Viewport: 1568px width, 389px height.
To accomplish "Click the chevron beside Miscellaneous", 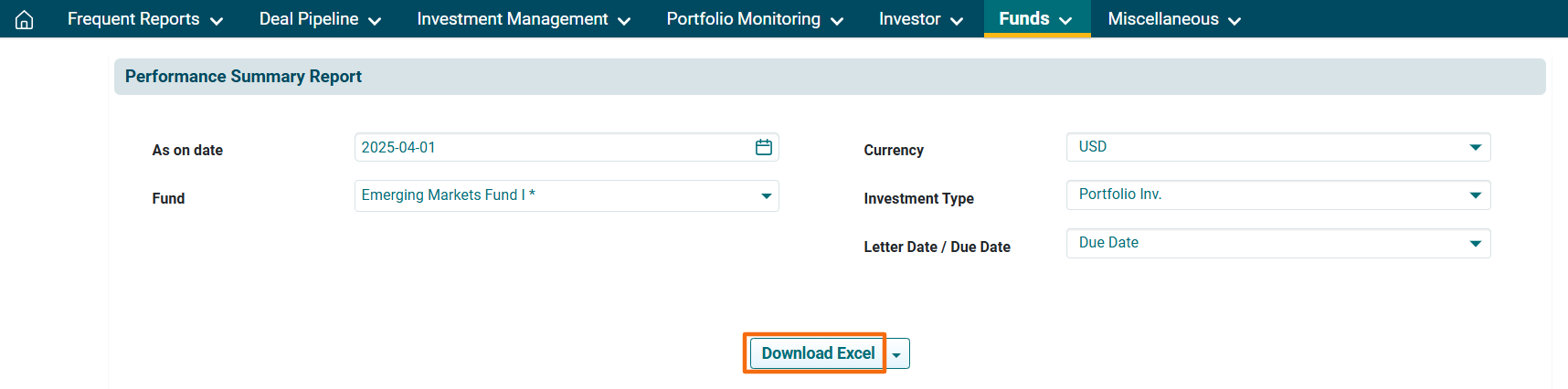I will click(x=1234, y=21).
